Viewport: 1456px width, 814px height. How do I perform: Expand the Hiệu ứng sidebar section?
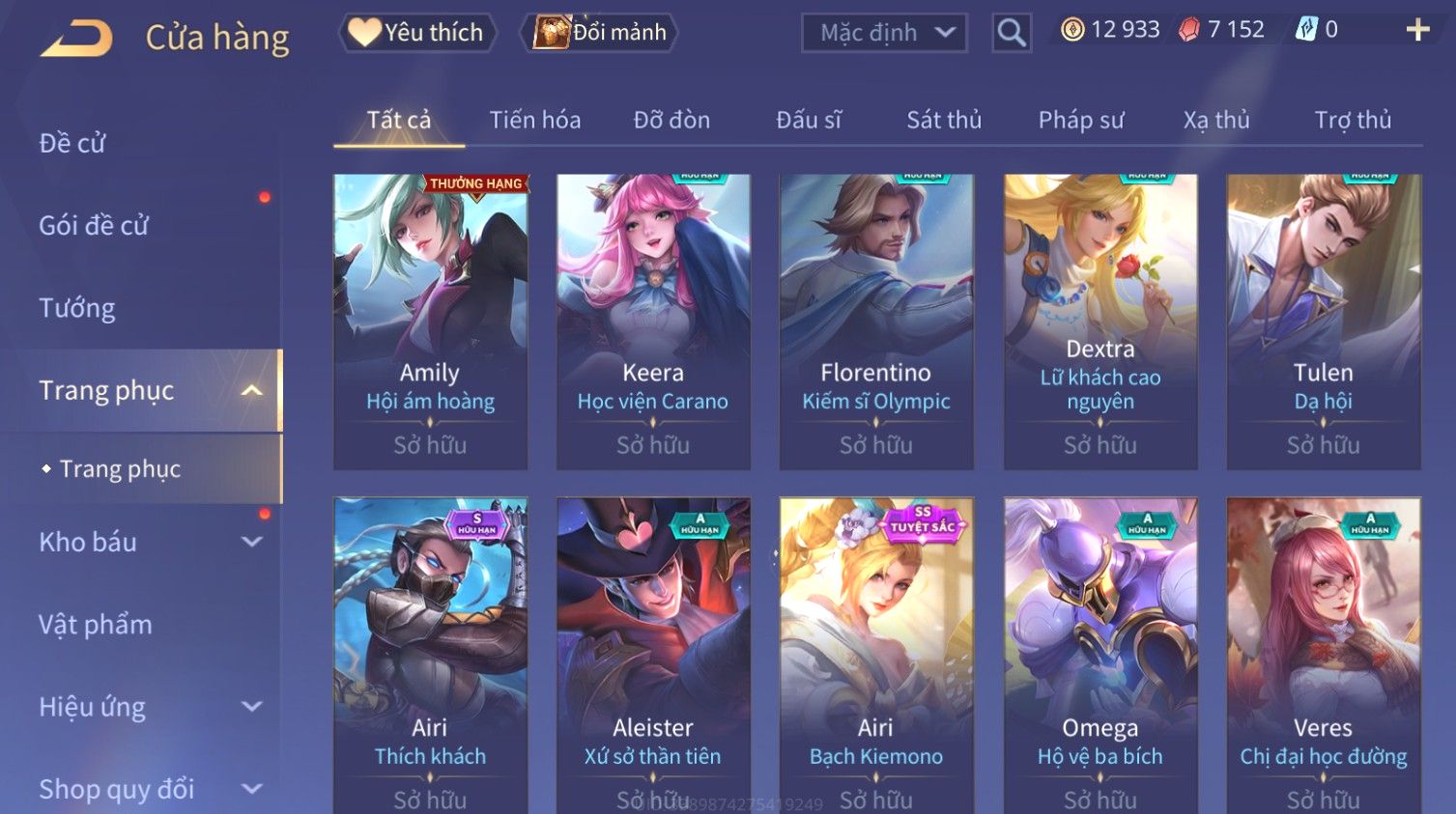[x=251, y=707]
